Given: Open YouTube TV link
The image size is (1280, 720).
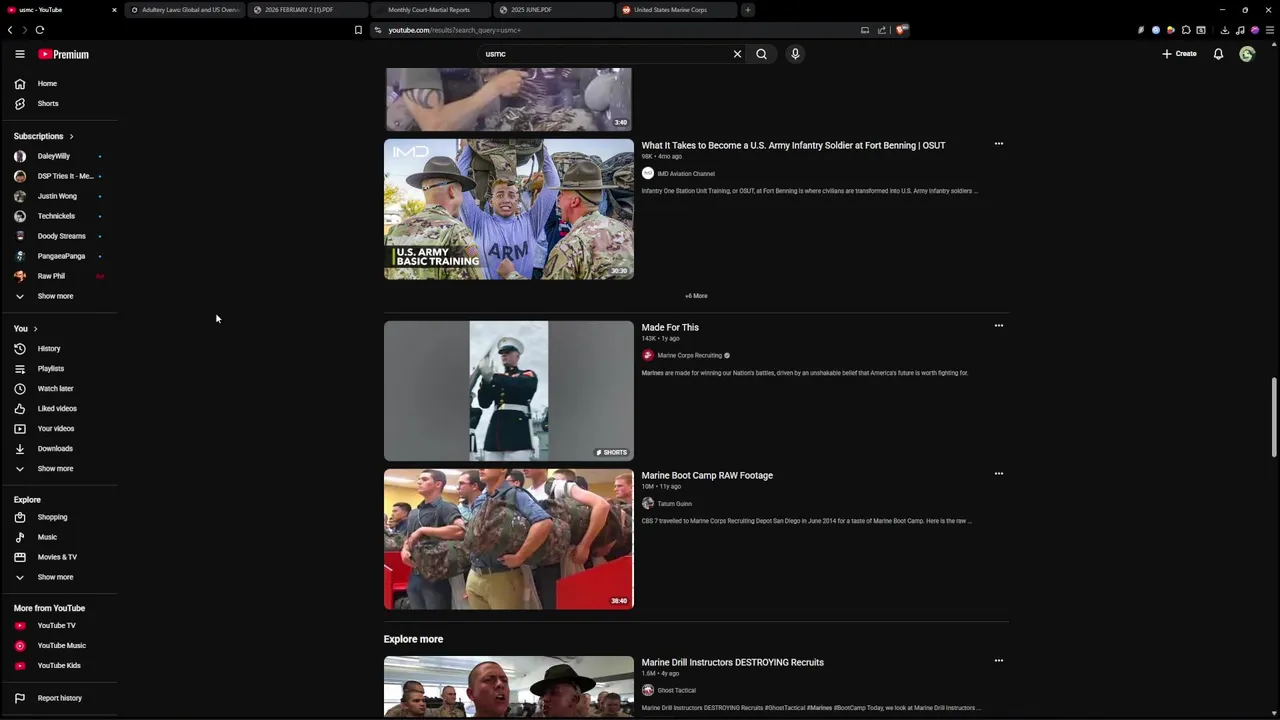Looking at the screenshot, I should tap(56, 626).
